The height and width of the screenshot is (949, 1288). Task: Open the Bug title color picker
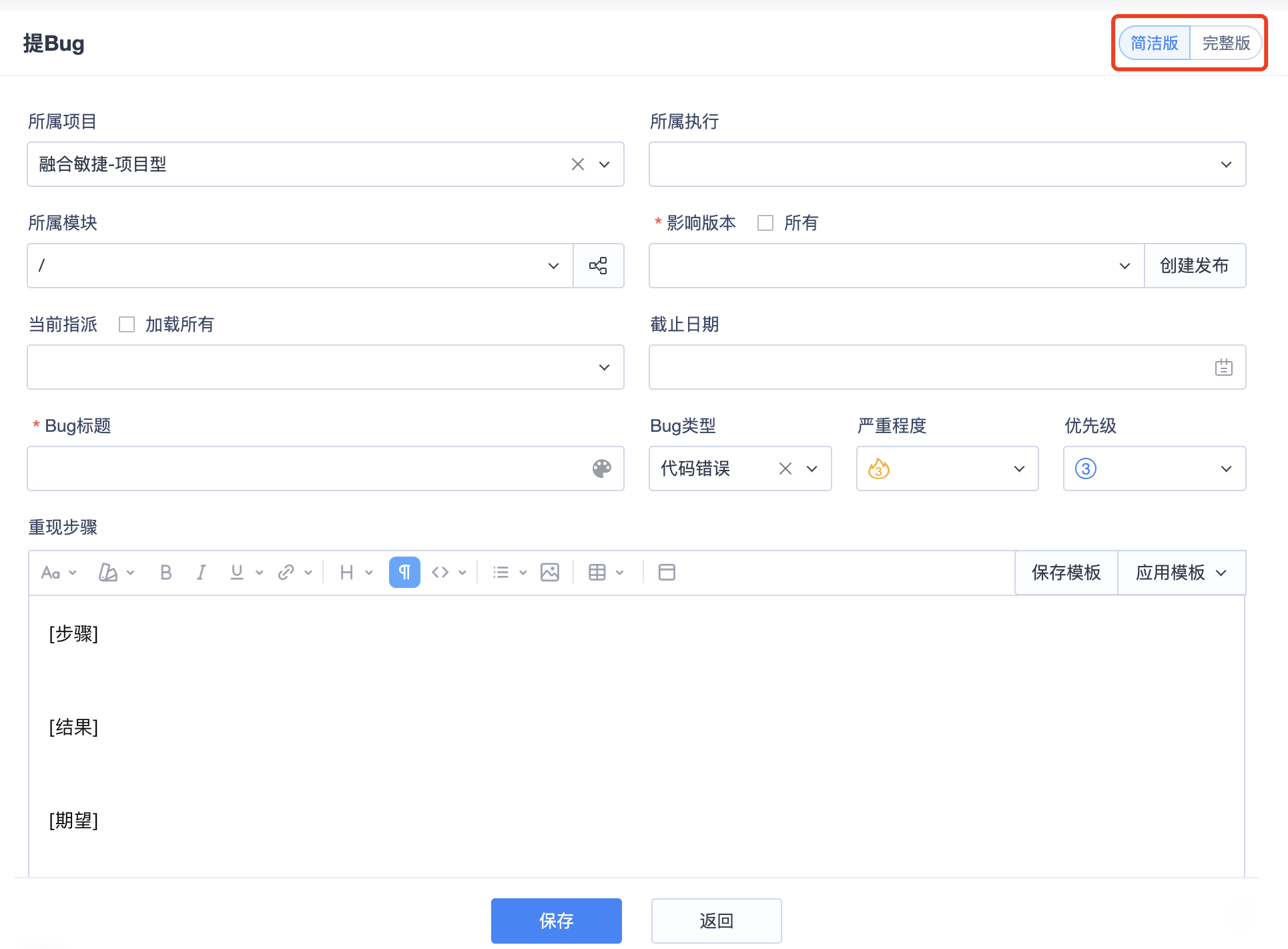(602, 468)
